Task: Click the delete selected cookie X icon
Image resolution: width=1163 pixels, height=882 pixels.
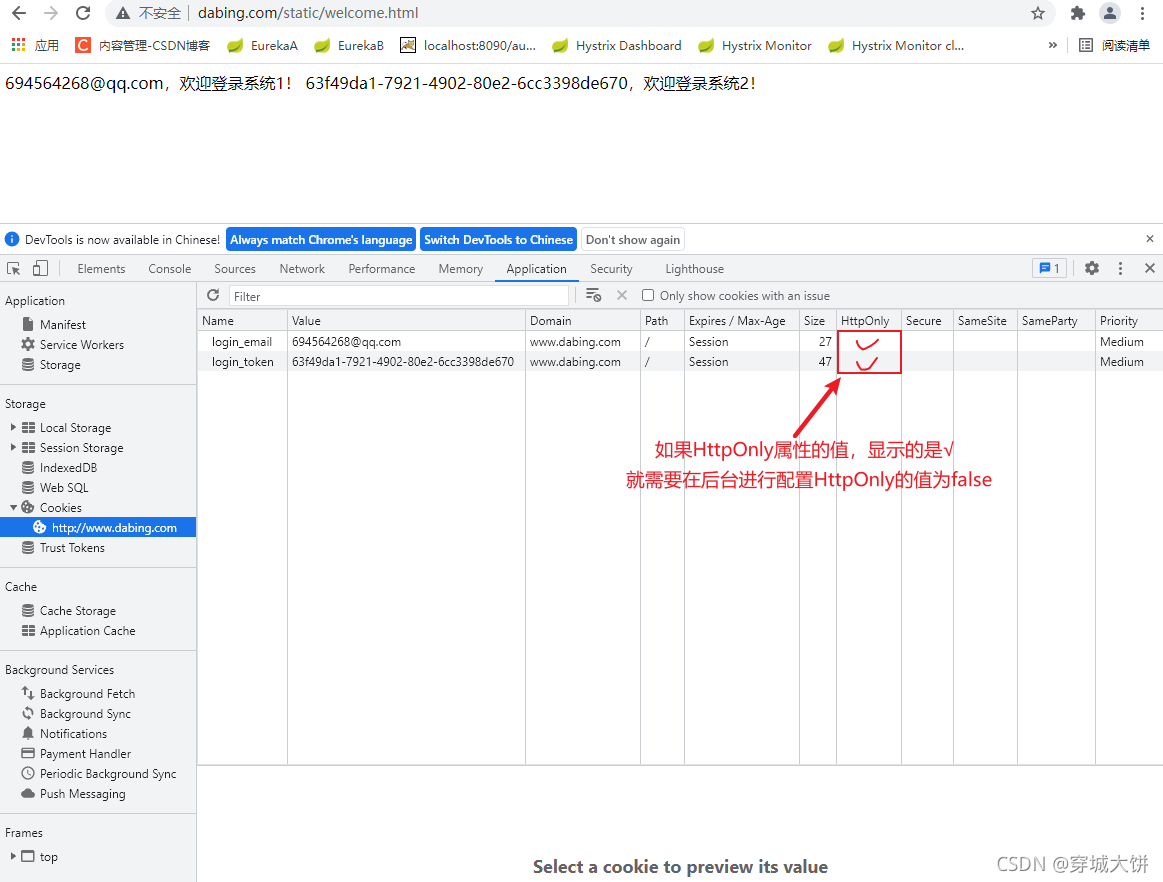Action: pyautogui.click(x=622, y=295)
